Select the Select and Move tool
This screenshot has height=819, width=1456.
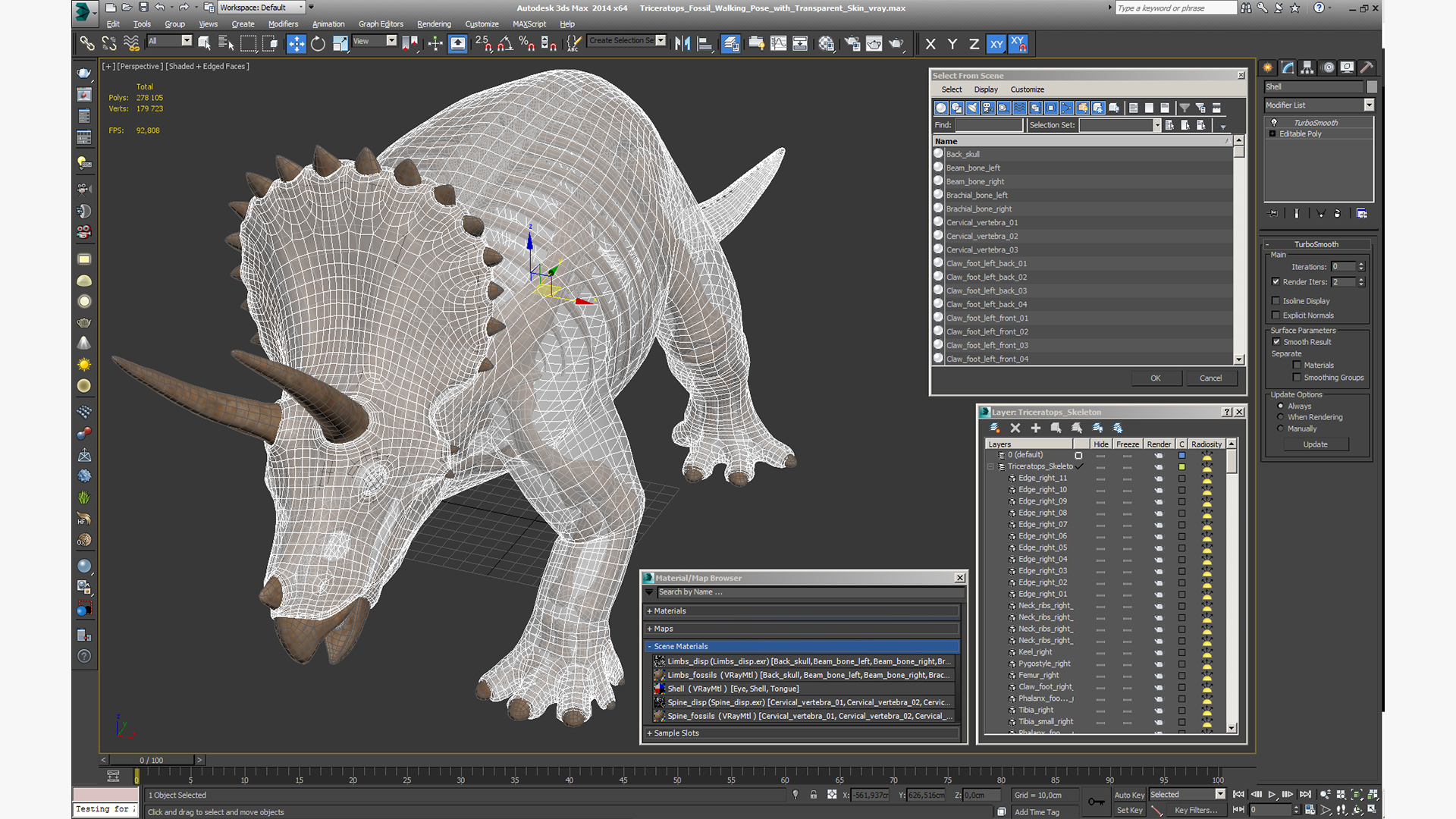297,44
